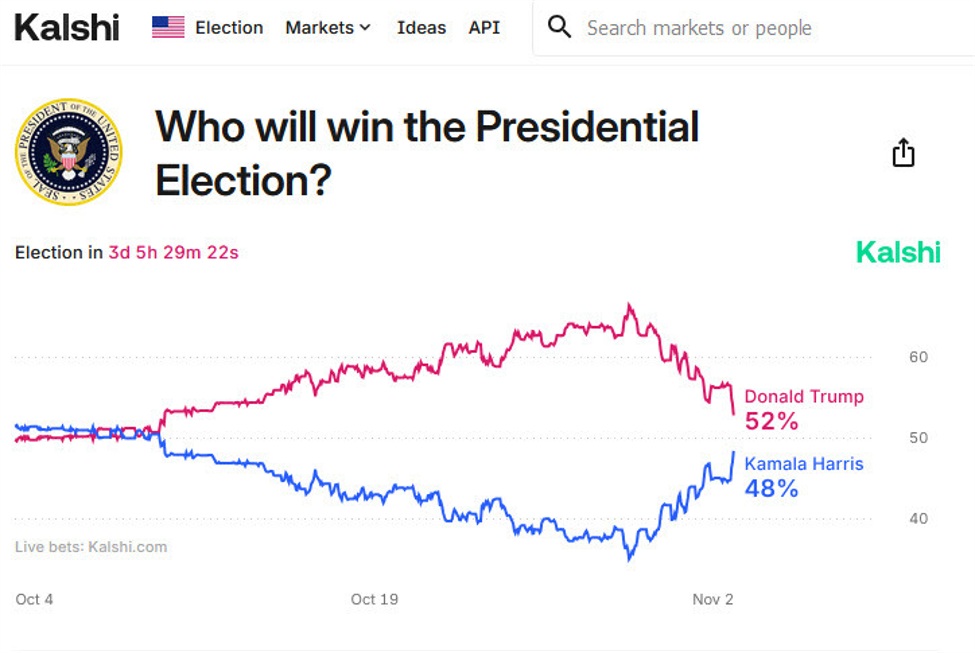Select the Election menu item
Viewport: 975px width, 653px height.
[230, 27]
